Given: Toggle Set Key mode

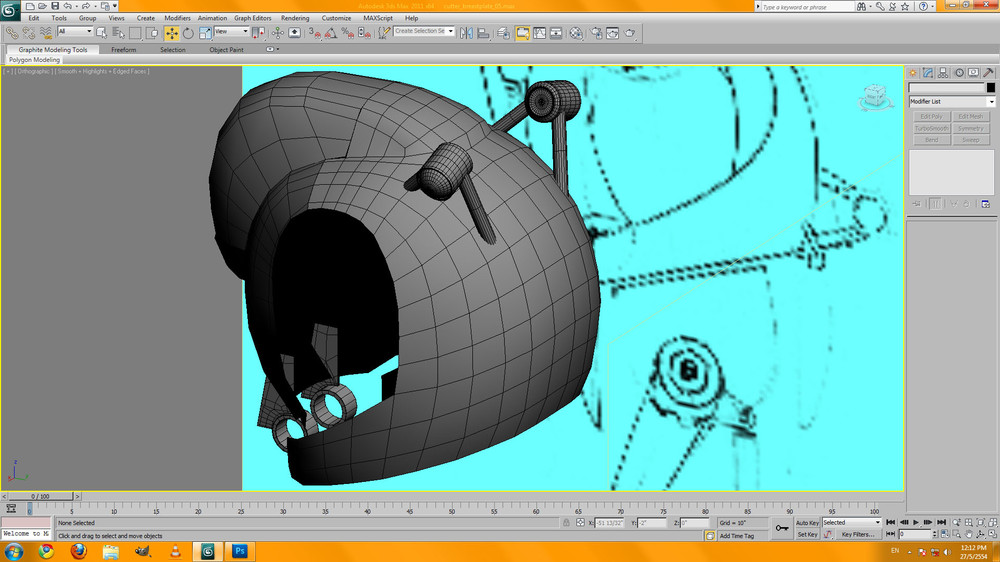Looking at the screenshot, I should 807,535.
